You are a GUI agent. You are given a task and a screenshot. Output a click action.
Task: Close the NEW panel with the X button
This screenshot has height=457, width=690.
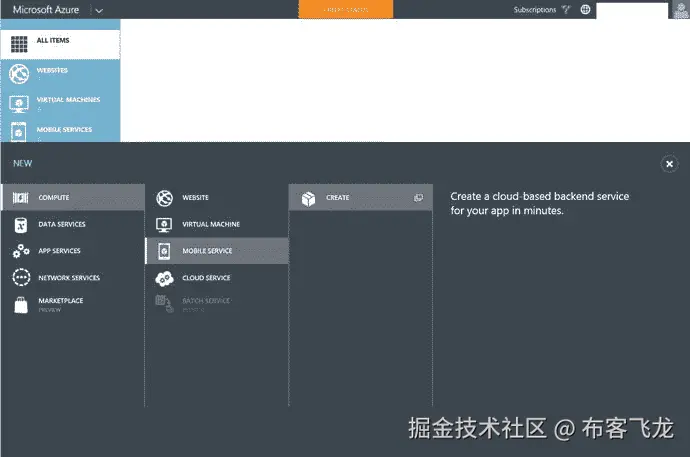[x=669, y=164]
